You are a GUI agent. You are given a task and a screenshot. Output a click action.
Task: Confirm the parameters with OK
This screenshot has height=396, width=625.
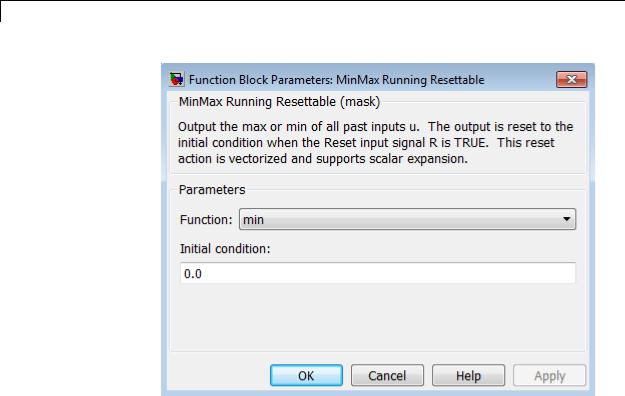(x=306, y=375)
